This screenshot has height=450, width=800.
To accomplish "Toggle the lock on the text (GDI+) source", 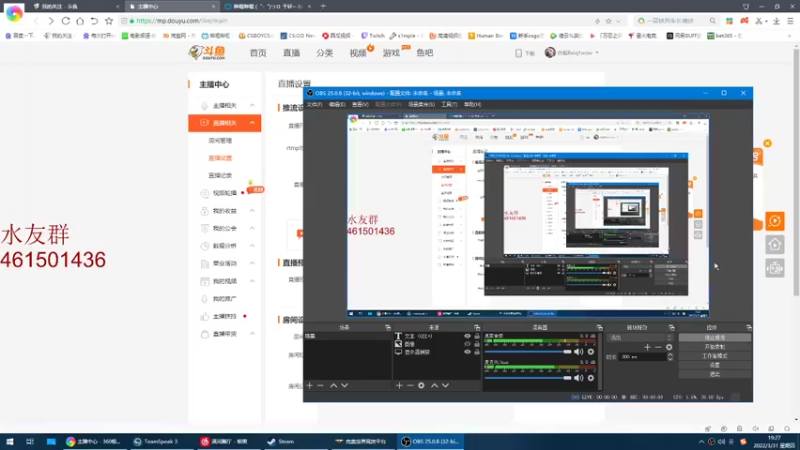I will [x=477, y=336].
